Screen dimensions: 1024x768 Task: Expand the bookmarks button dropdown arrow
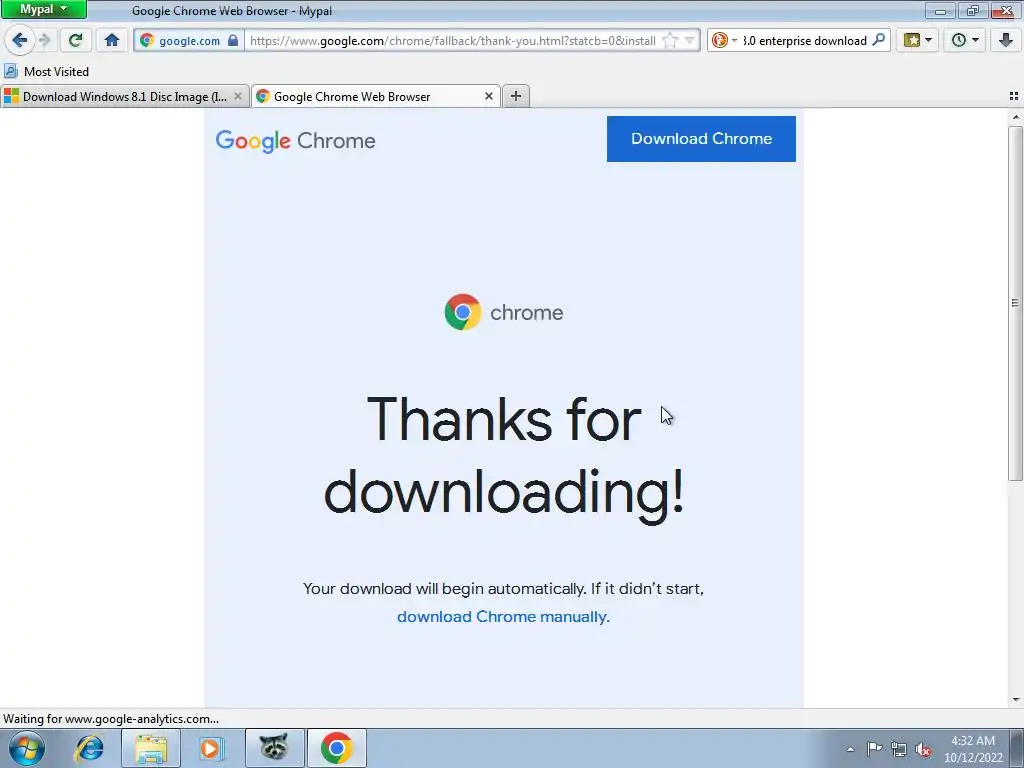[x=929, y=40]
